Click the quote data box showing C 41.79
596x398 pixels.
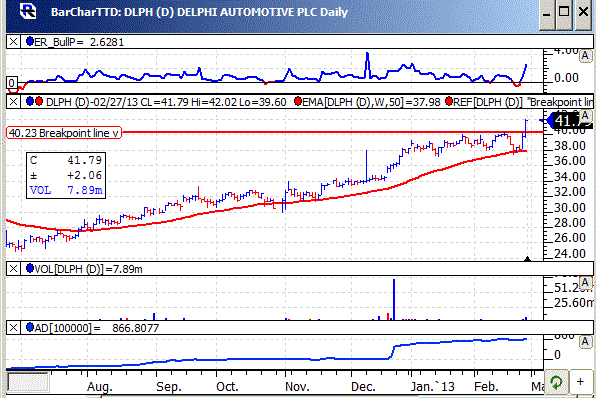(x=66, y=175)
